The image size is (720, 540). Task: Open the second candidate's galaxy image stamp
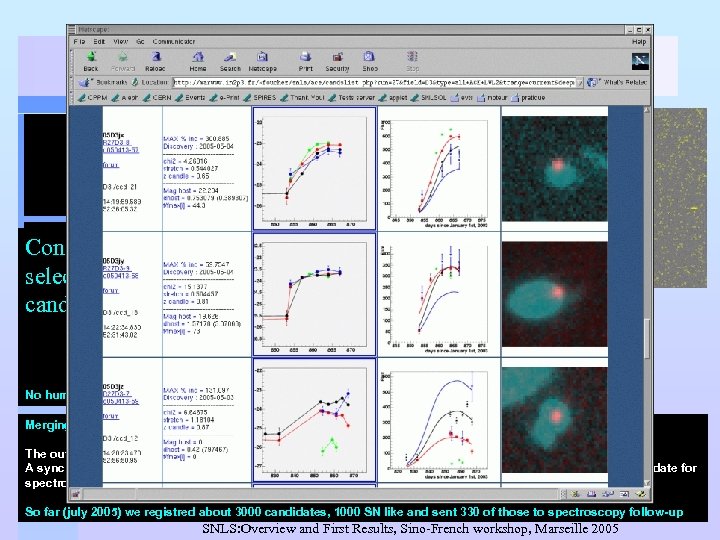[555, 294]
